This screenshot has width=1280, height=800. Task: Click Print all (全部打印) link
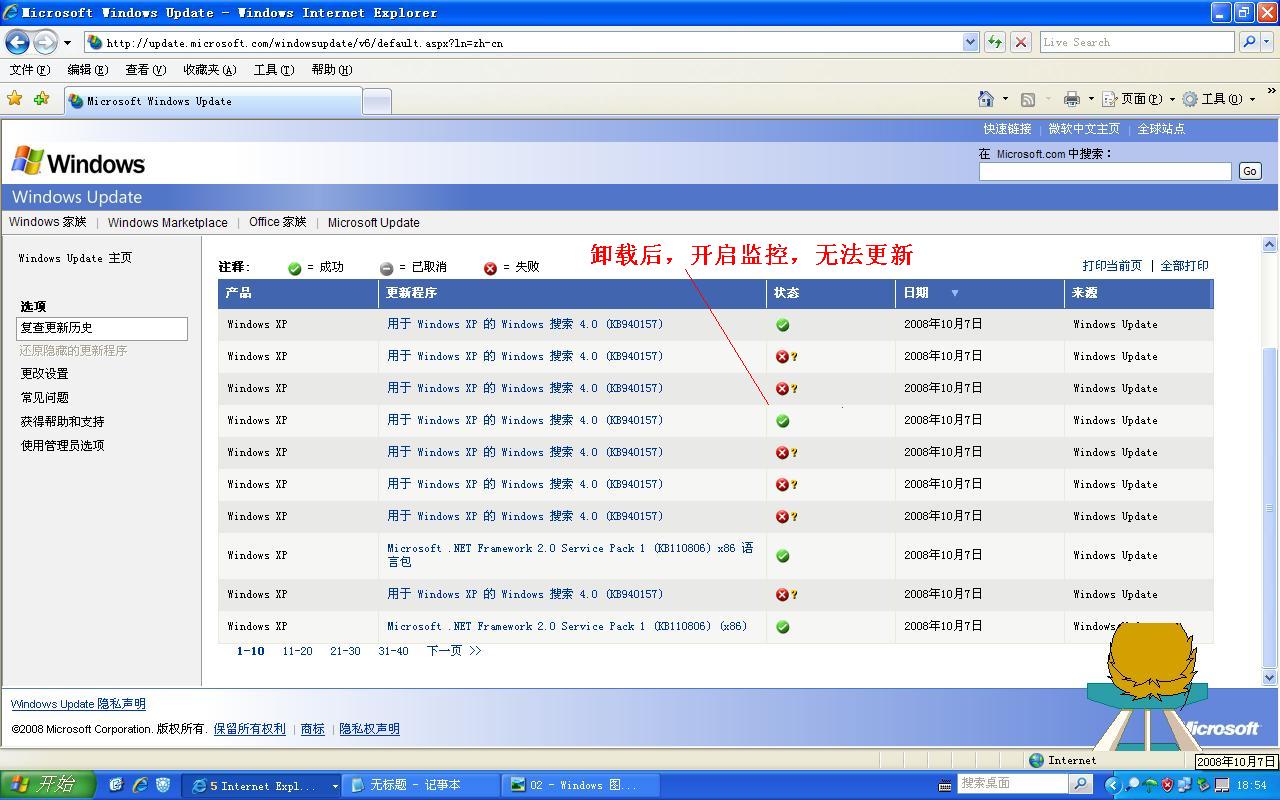[1184, 266]
